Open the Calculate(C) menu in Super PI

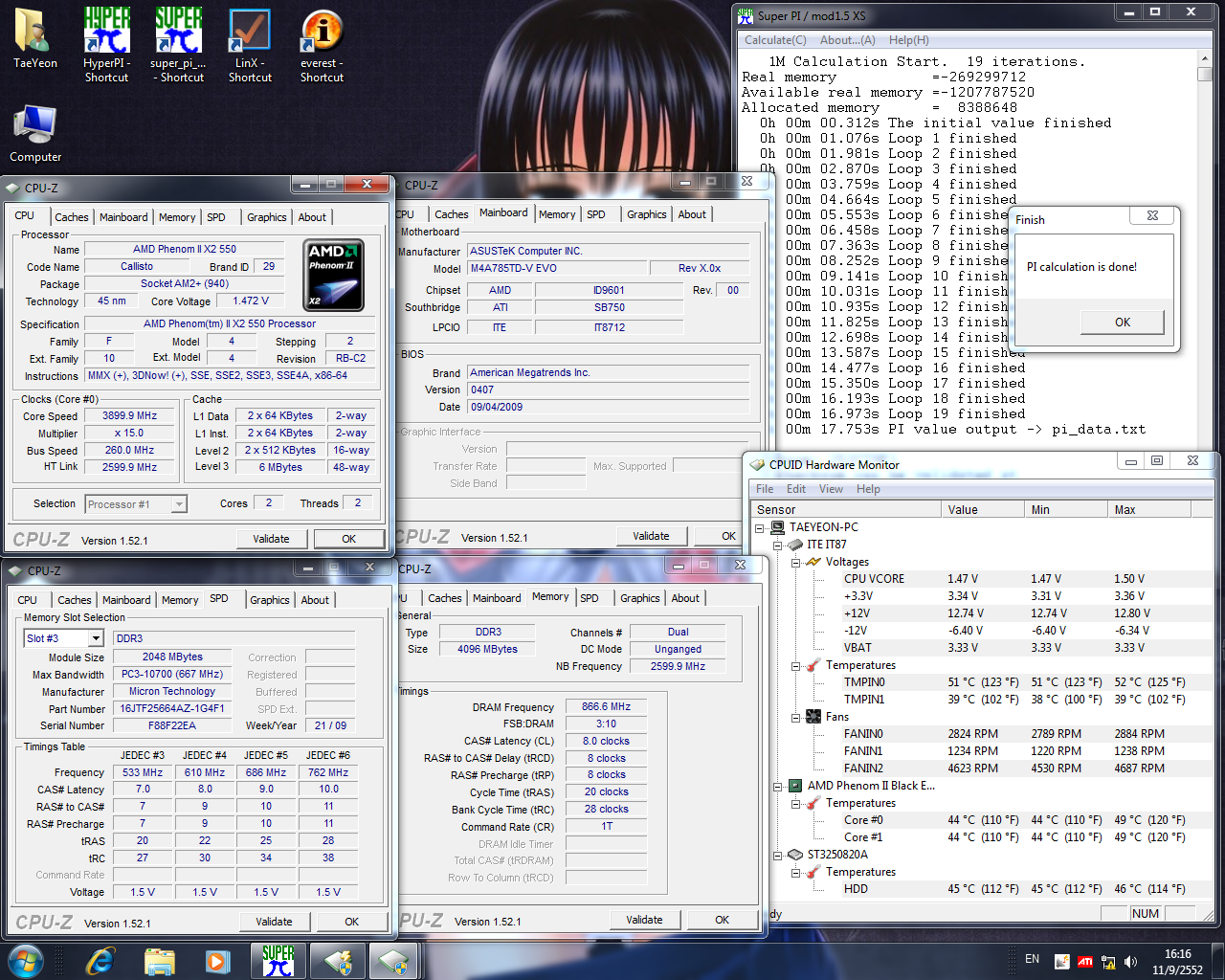[x=775, y=40]
